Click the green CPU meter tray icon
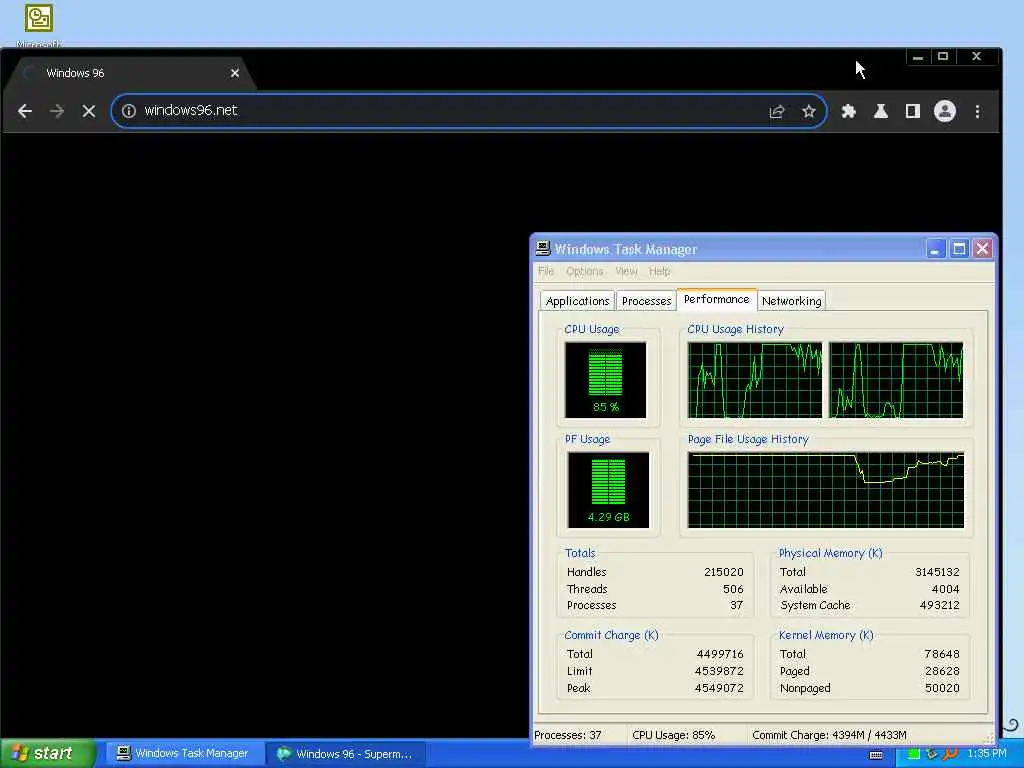This screenshot has width=1024, height=768. 914,754
